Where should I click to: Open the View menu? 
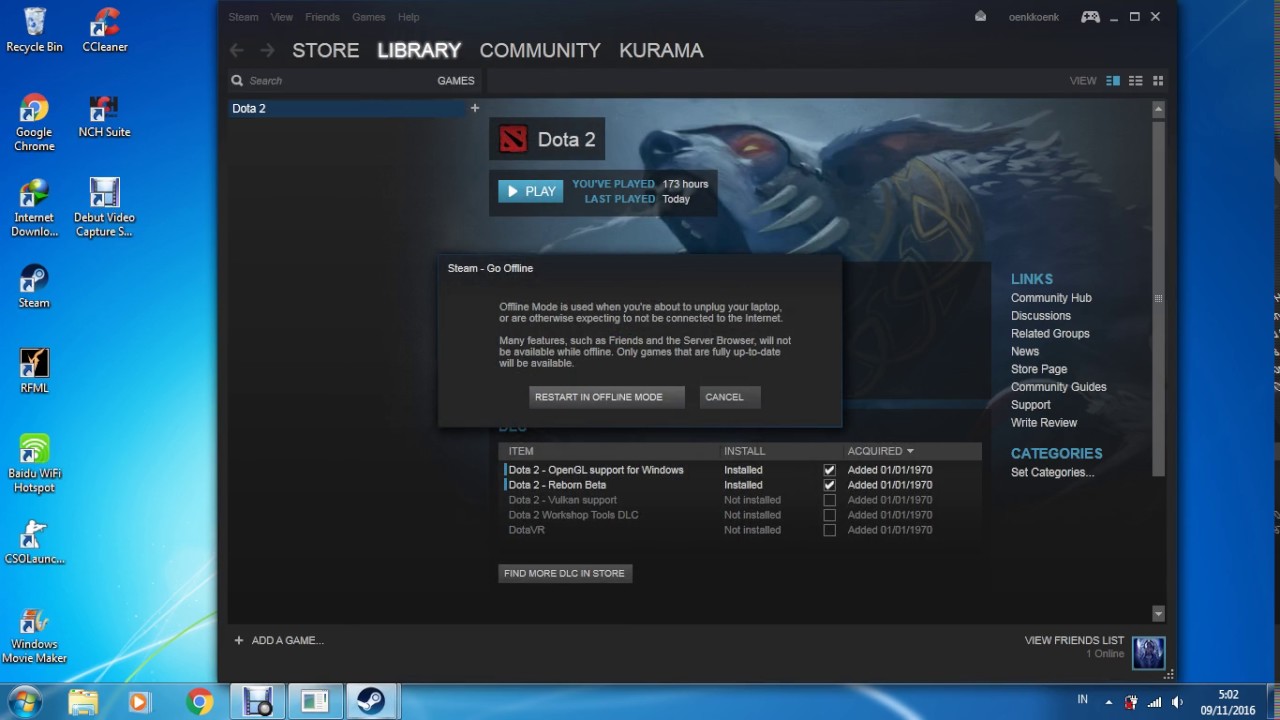point(282,17)
